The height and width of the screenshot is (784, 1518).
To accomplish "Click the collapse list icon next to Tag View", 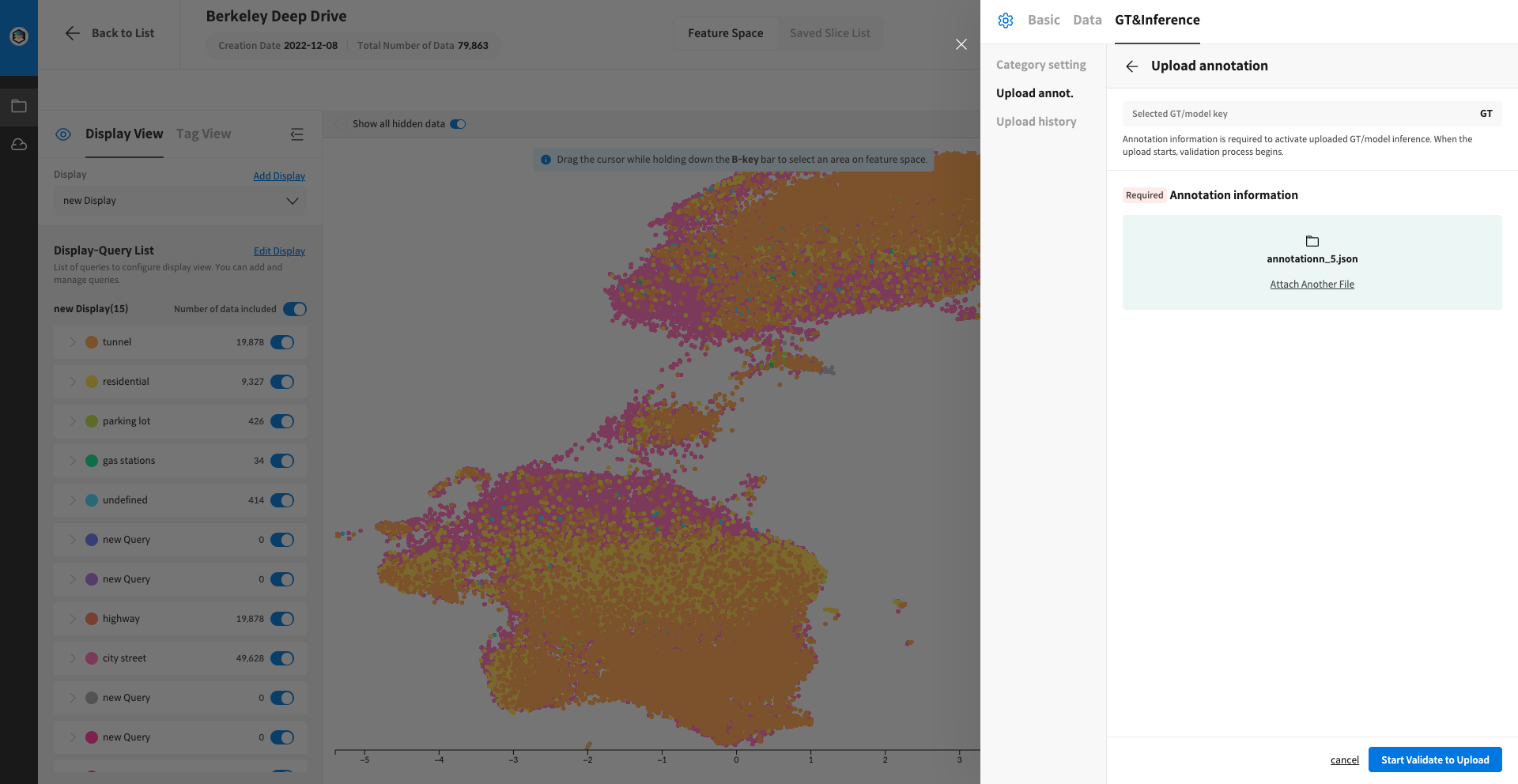I will pyautogui.click(x=297, y=134).
